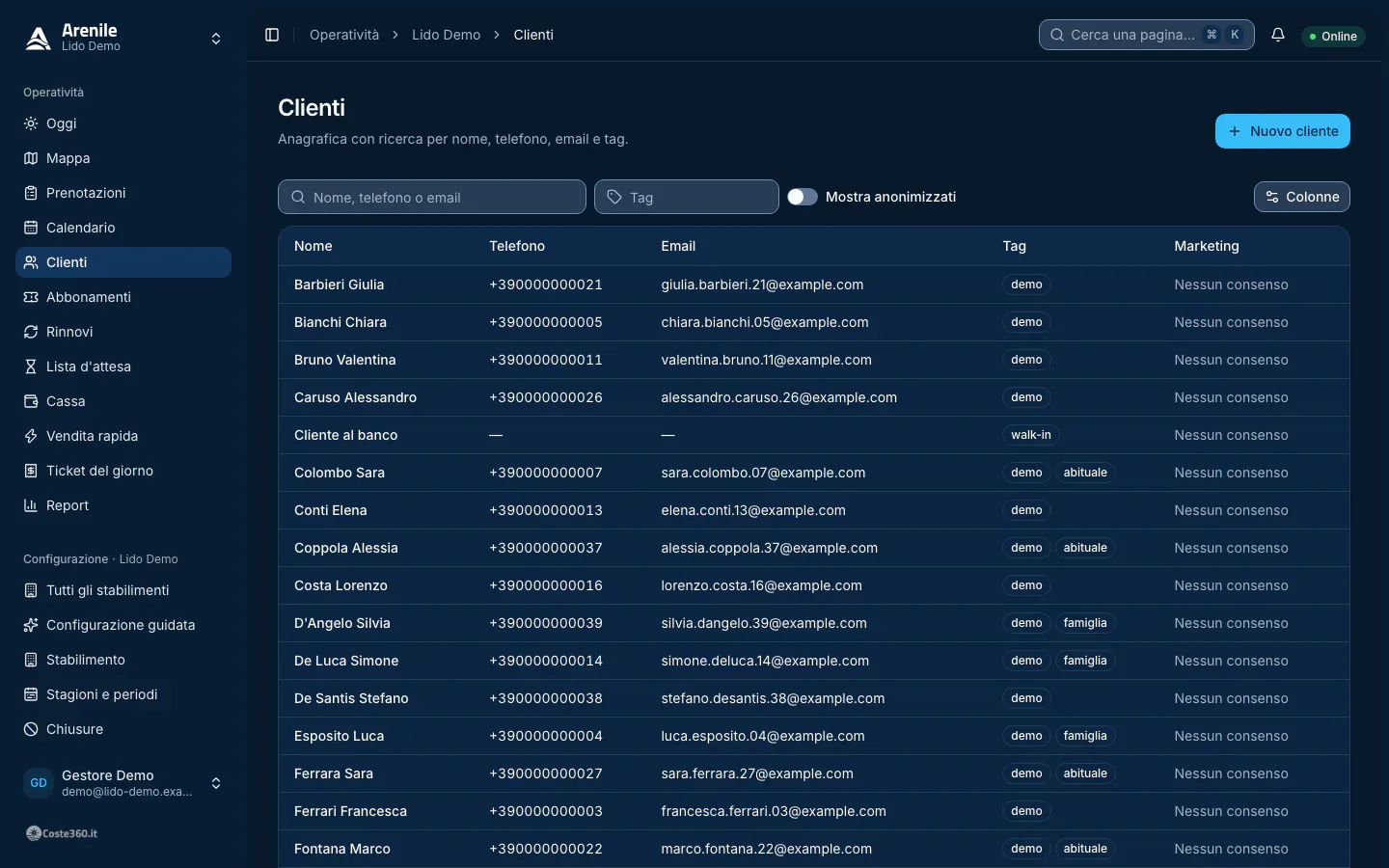Click the Tag column header

(x=1014, y=246)
